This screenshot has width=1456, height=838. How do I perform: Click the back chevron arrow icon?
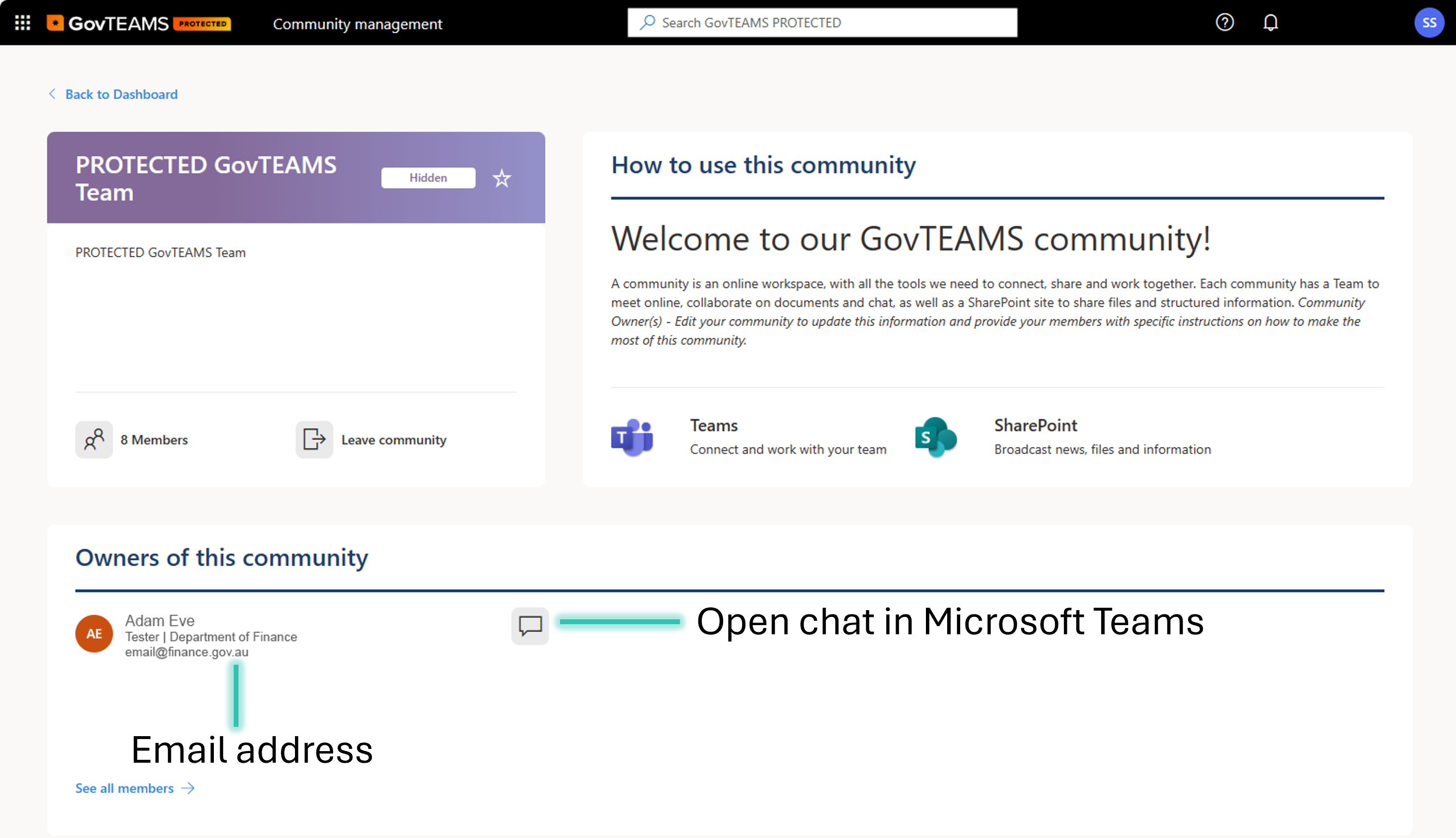(x=52, y=94)
